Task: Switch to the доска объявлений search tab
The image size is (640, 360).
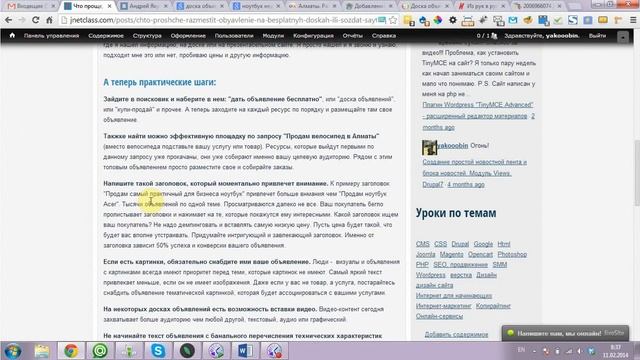Action: point(200,6)
